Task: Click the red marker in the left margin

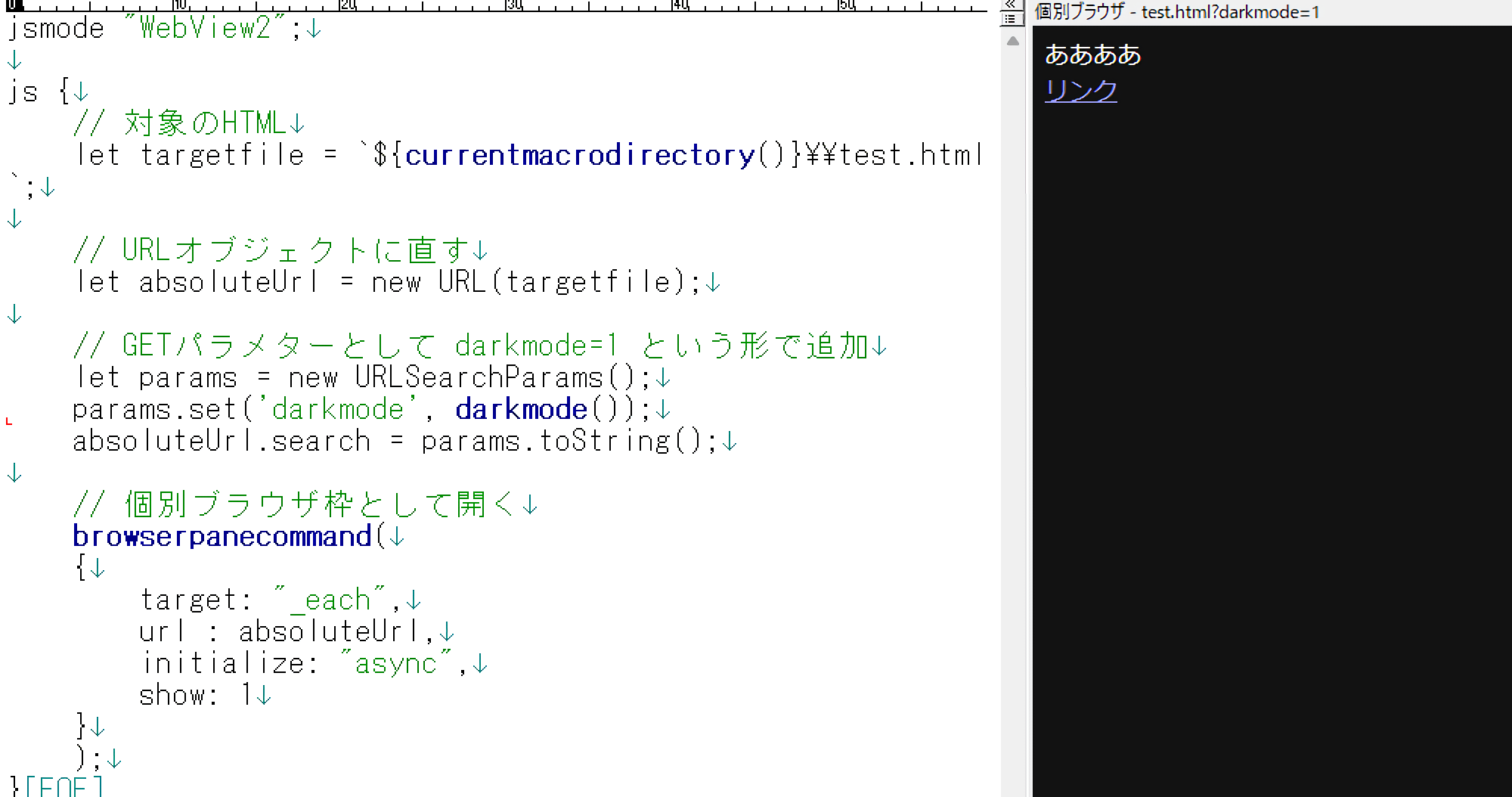Action: (x=9, y=421)
